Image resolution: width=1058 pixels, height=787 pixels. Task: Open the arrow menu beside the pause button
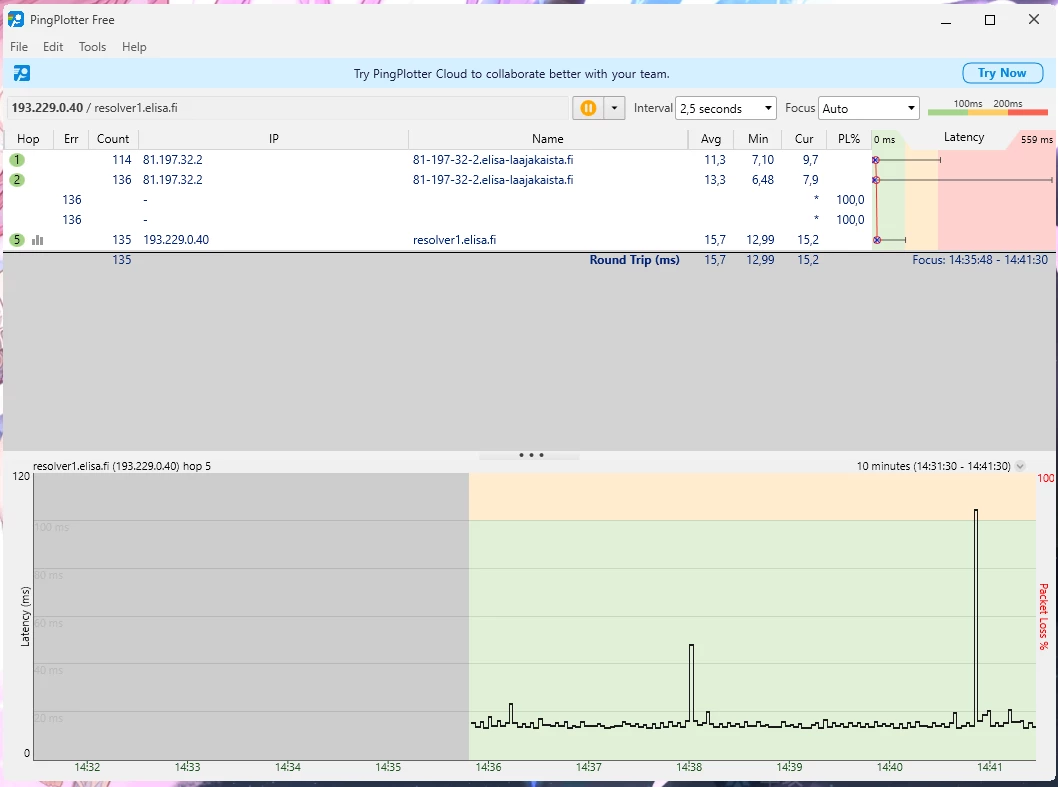pyautogui.click(x=614, y=108)
